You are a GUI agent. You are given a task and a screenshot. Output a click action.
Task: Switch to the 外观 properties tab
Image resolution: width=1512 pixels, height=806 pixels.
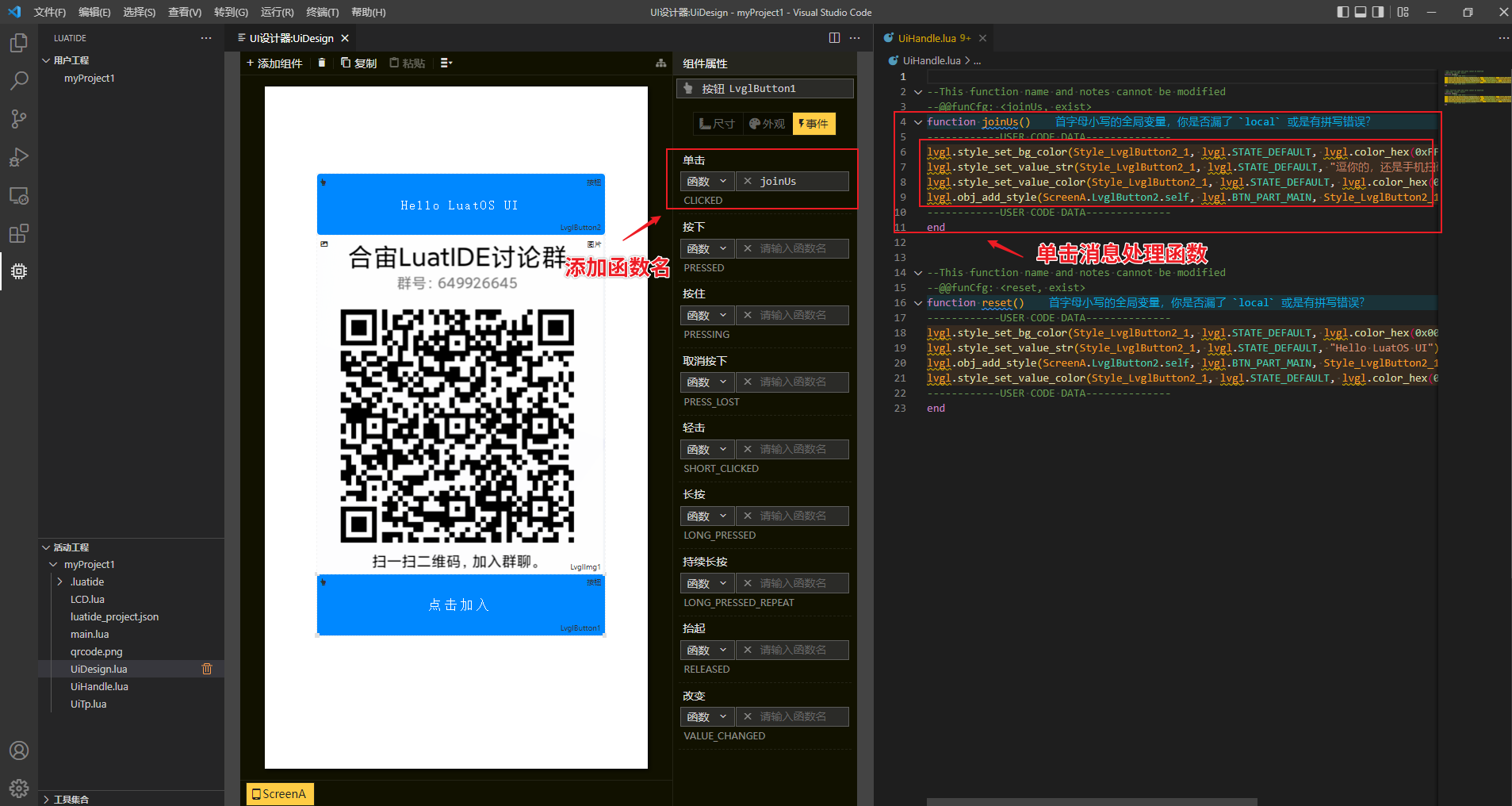pos(767,124)
